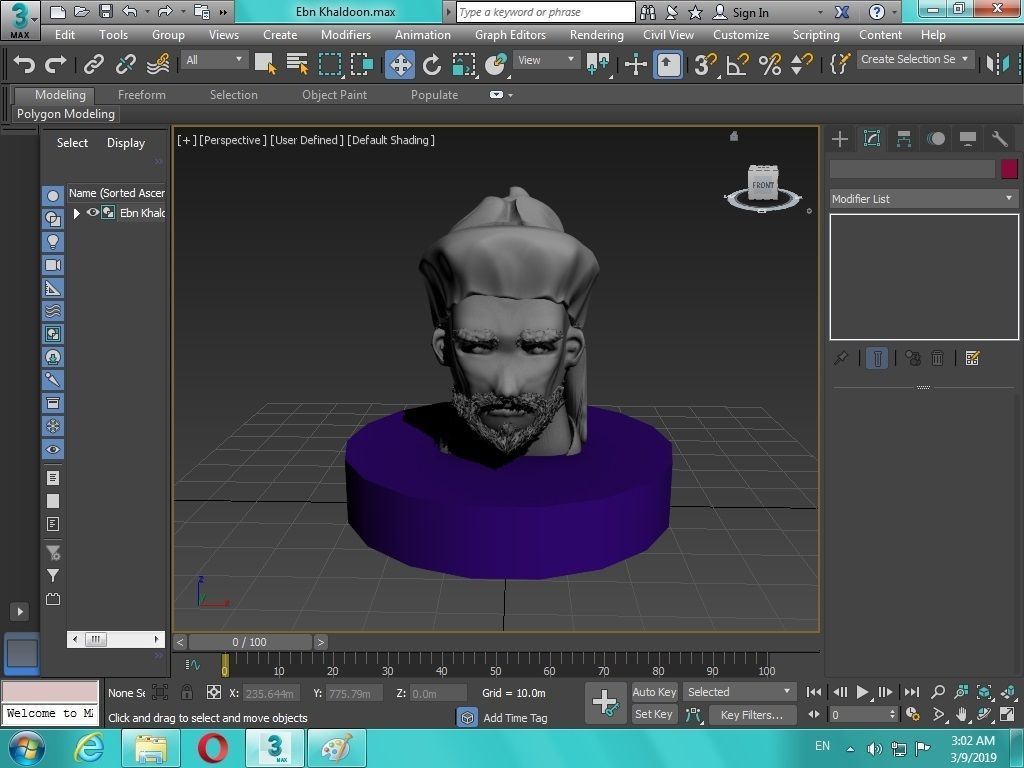The image size is (1024, 768).
Task: Click the Polygon Modeling panel label
Action: [x=65, y=114]
